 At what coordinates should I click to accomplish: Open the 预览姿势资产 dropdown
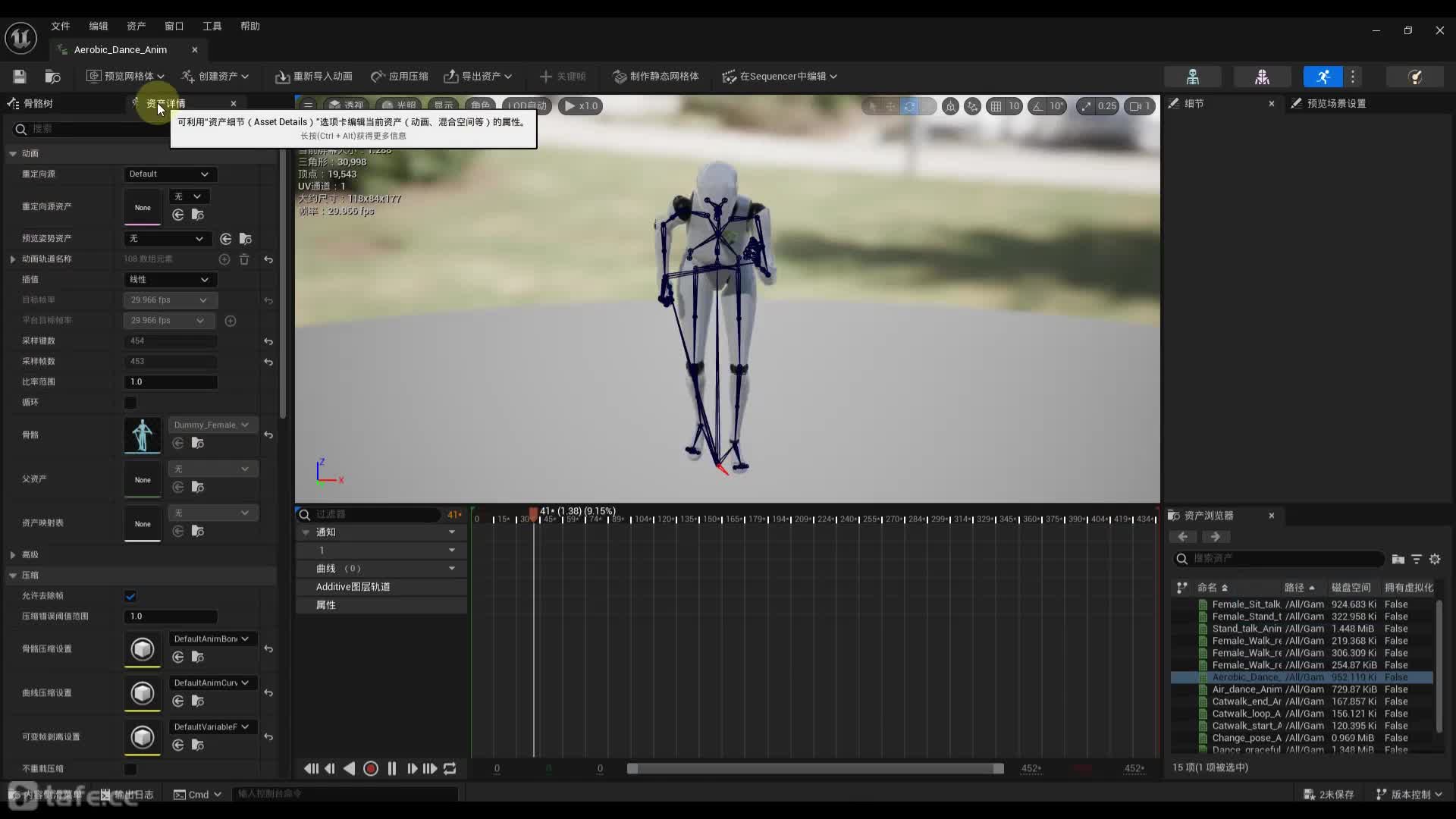(x=167, y=239)
